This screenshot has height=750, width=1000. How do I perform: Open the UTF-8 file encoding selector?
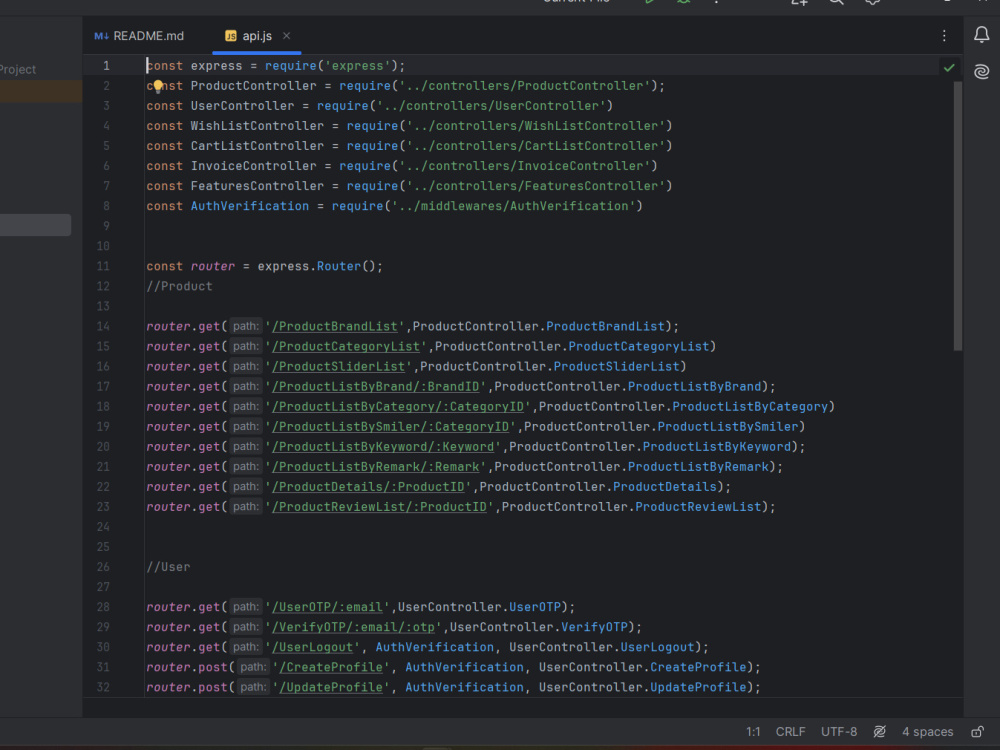[x=839, y=732]
